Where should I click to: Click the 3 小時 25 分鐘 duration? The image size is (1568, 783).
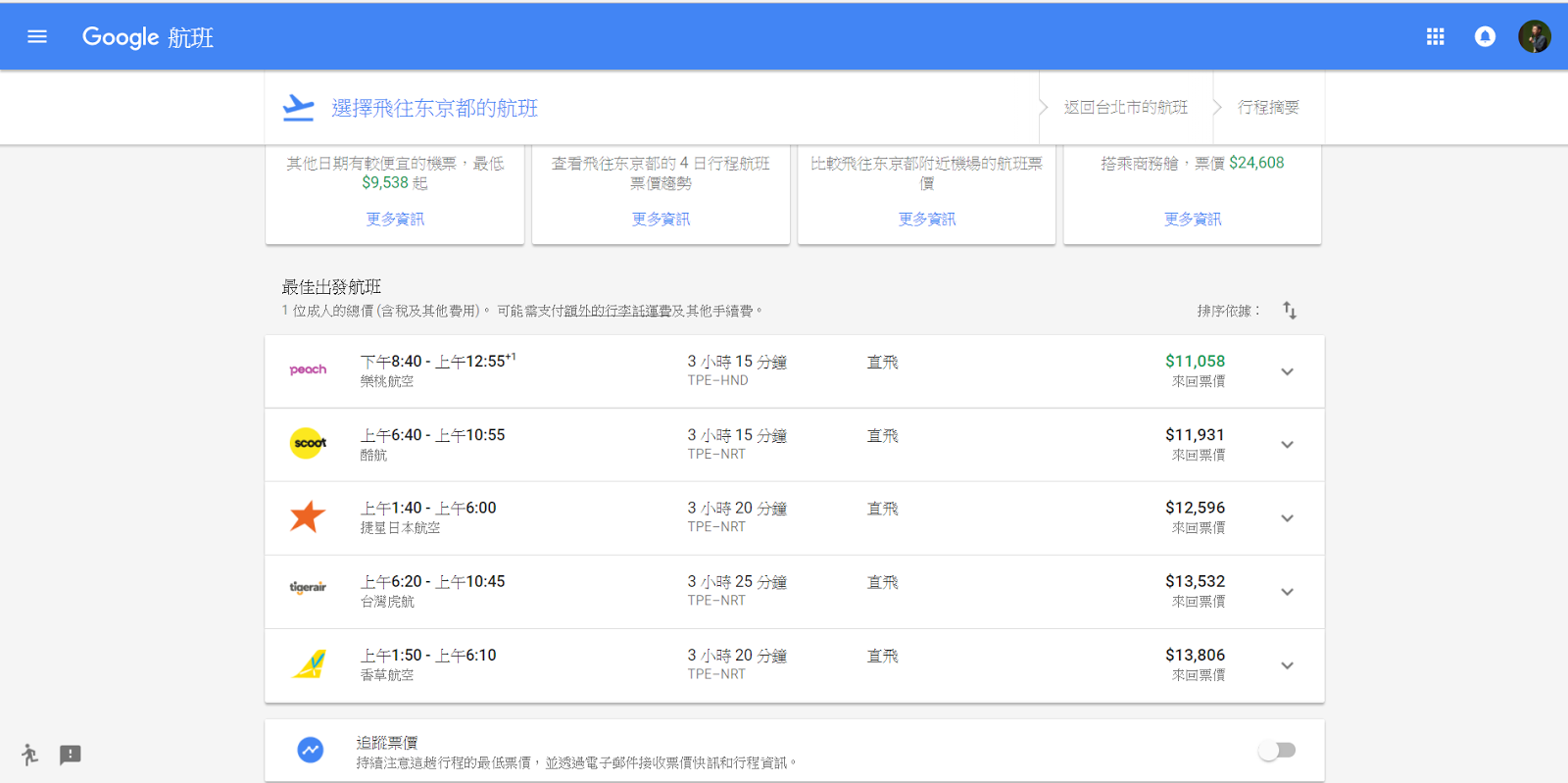(737, 582)
